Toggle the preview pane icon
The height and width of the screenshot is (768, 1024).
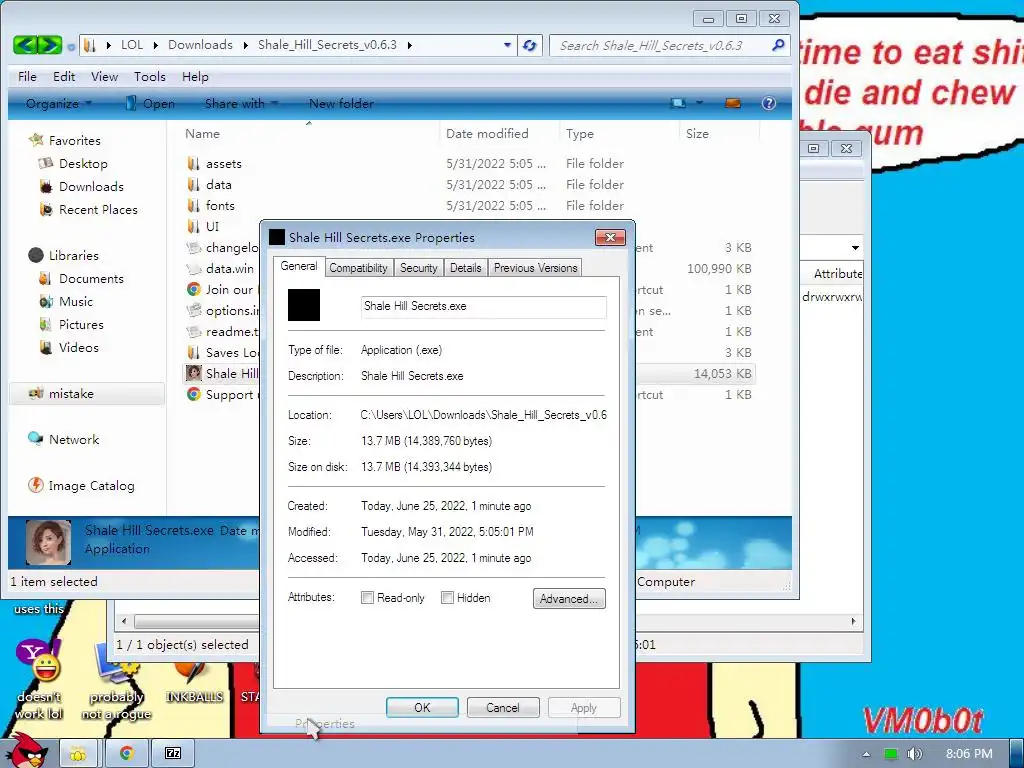[x=733, y=103]
